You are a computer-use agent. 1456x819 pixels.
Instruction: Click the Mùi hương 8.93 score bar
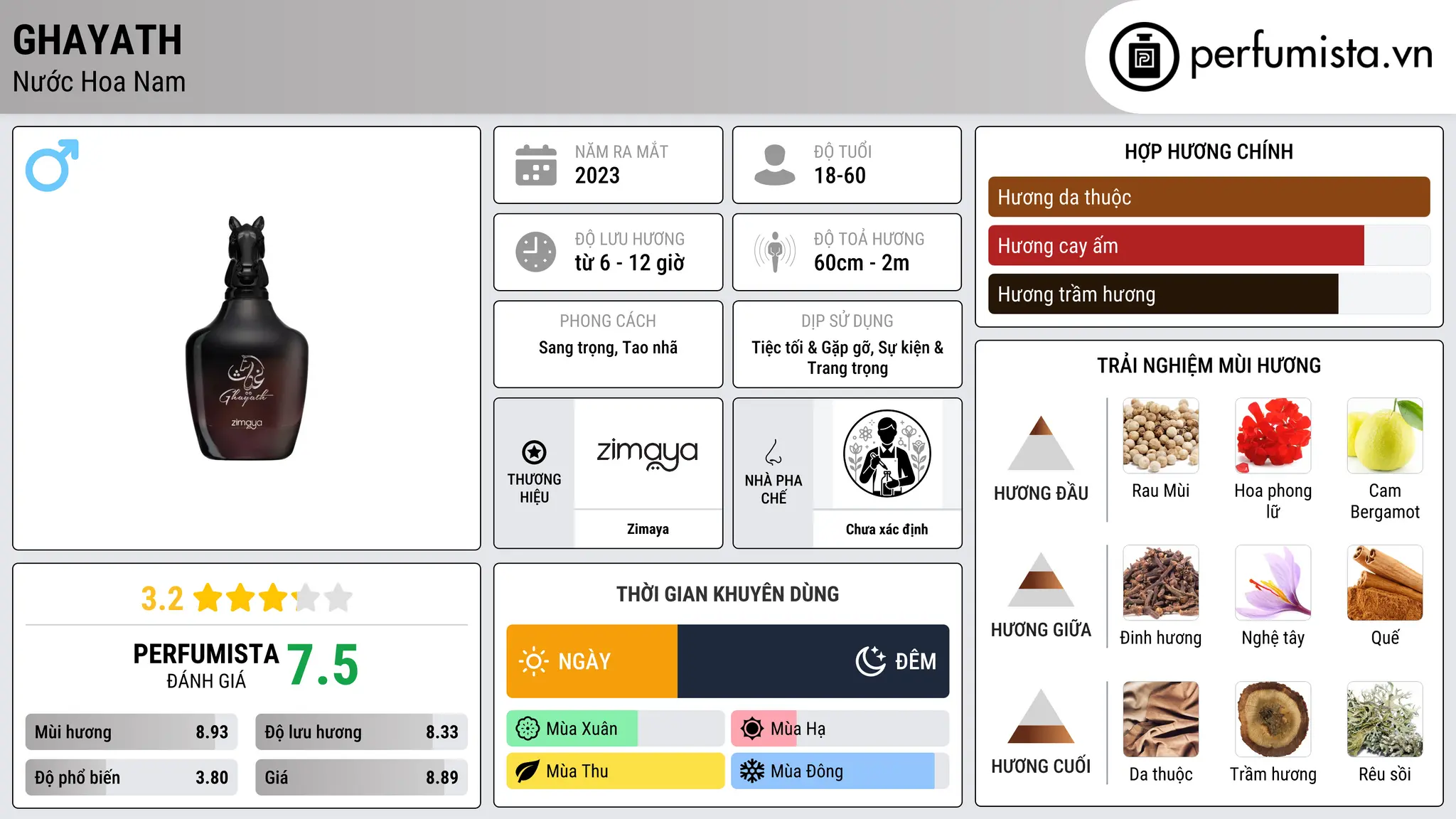tap(132, 732)
